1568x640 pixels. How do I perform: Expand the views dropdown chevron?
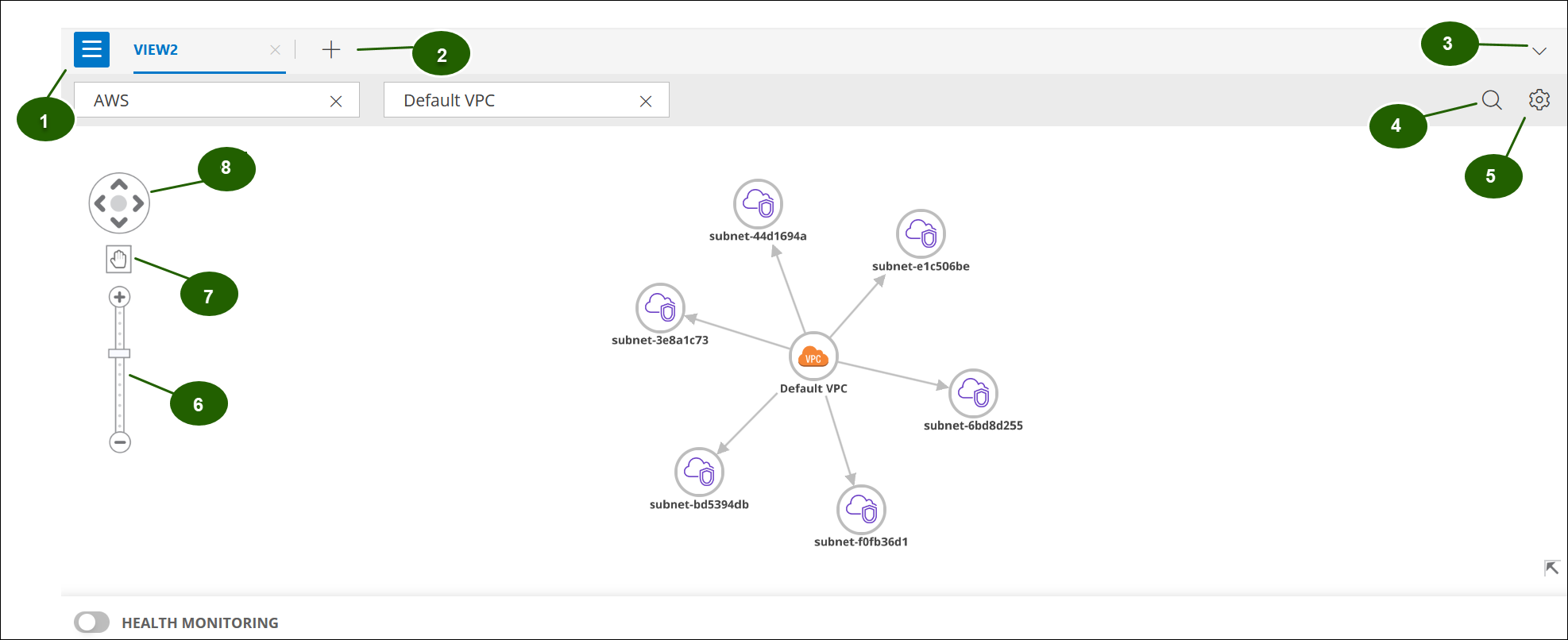coord(1539,51)
